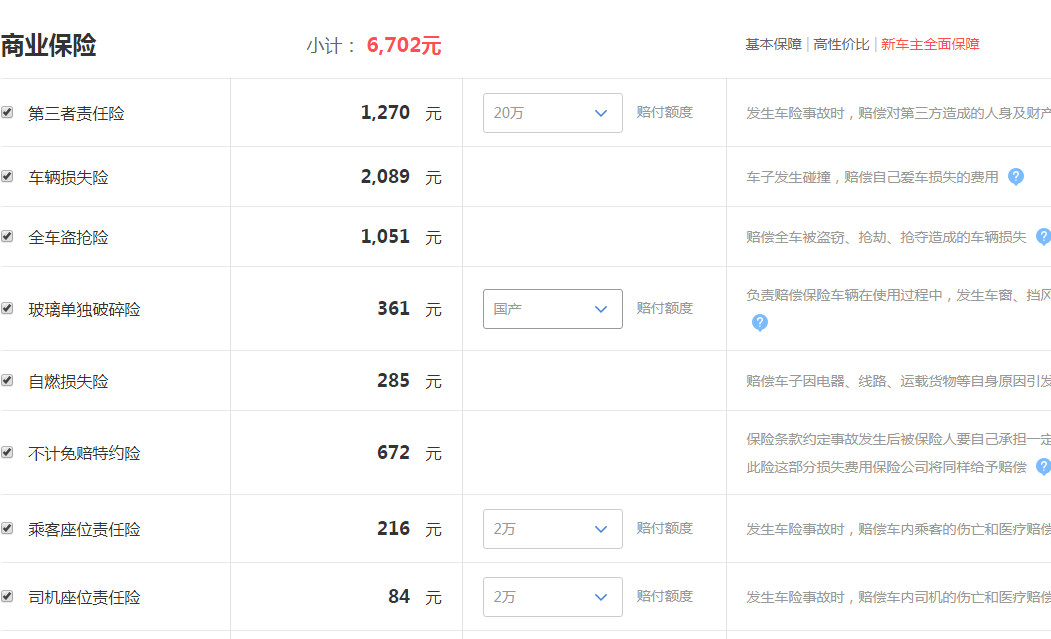This screenshot has height=639, width=1051.
Task: Expand 乘客座位责任险 2万 coverage dropdown
Action: 552,529
